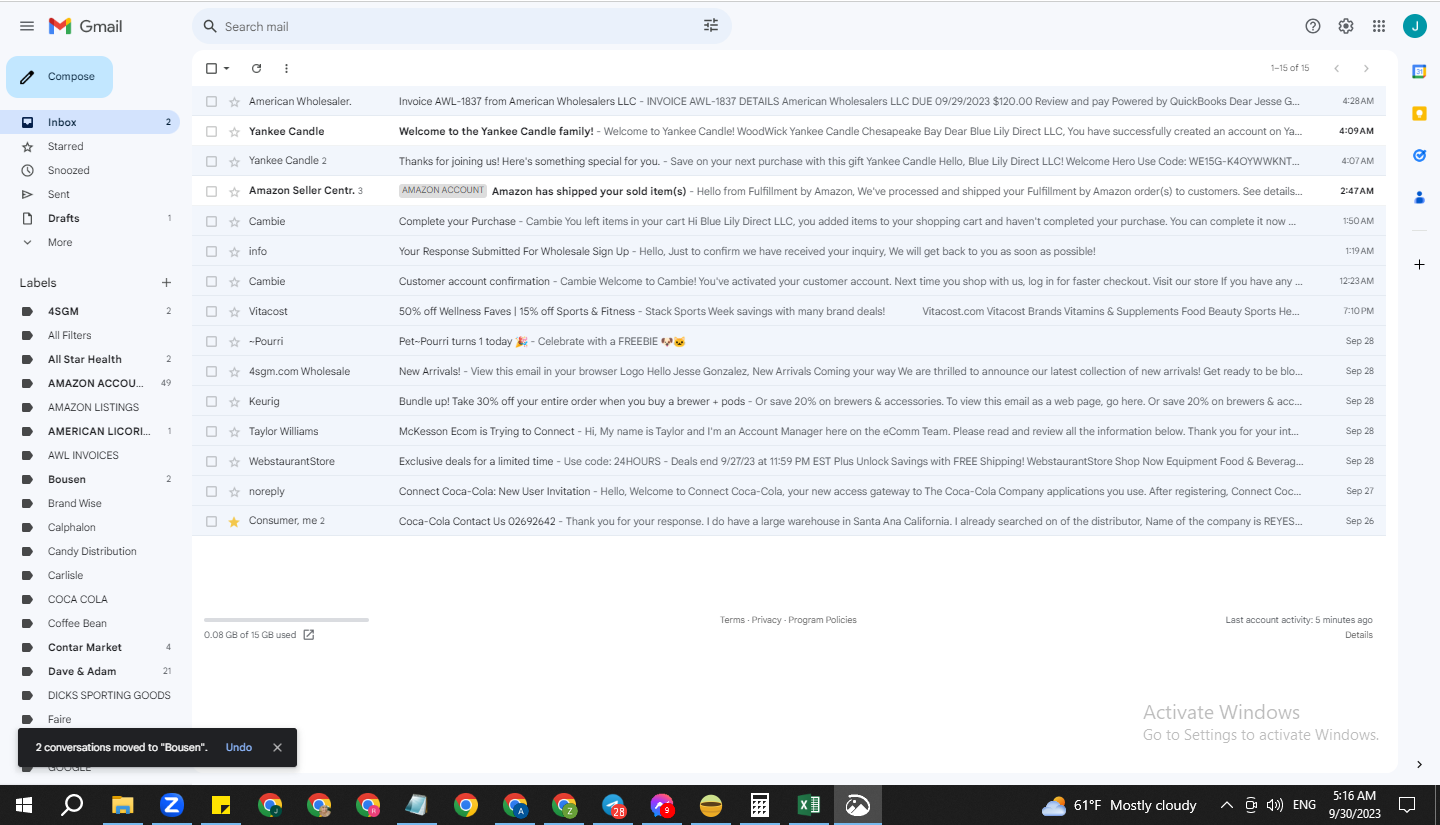Open the Google account avatar
The height and width of the screenshot is (825, 1440).
(1414, 26)
